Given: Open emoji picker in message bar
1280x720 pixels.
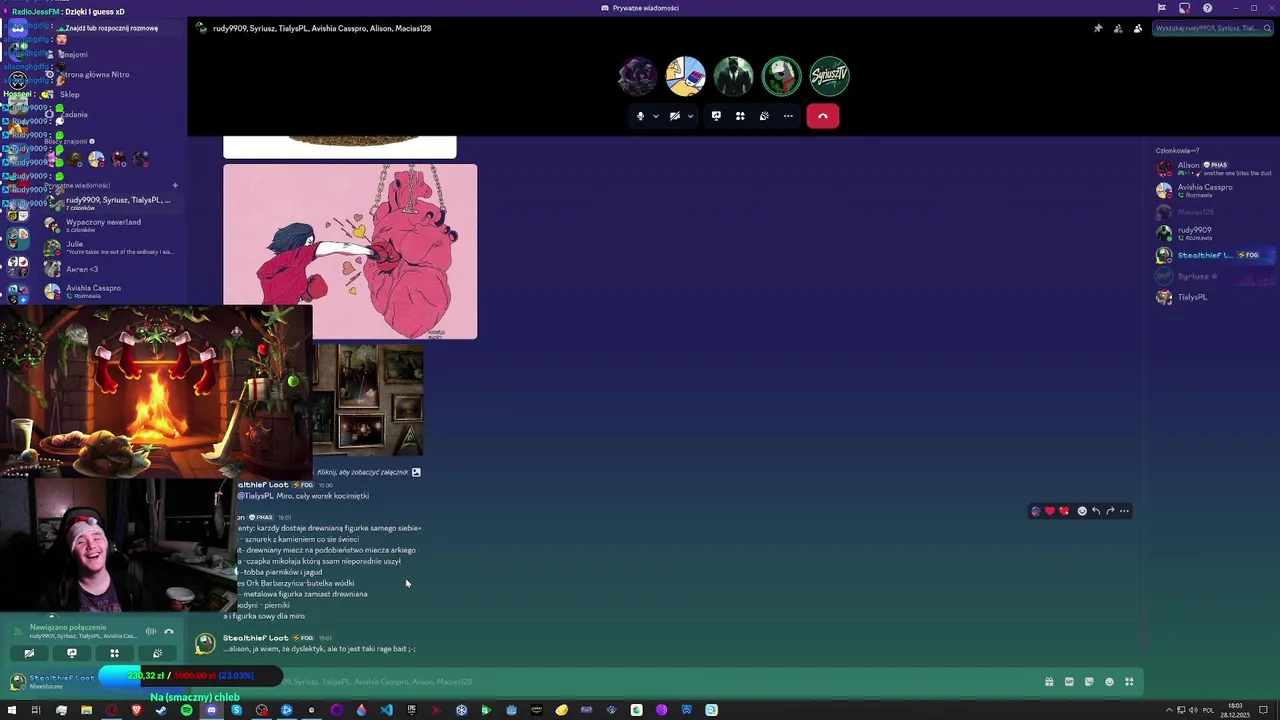Looking at the screenshot, I should click(x=1109, y=682).
